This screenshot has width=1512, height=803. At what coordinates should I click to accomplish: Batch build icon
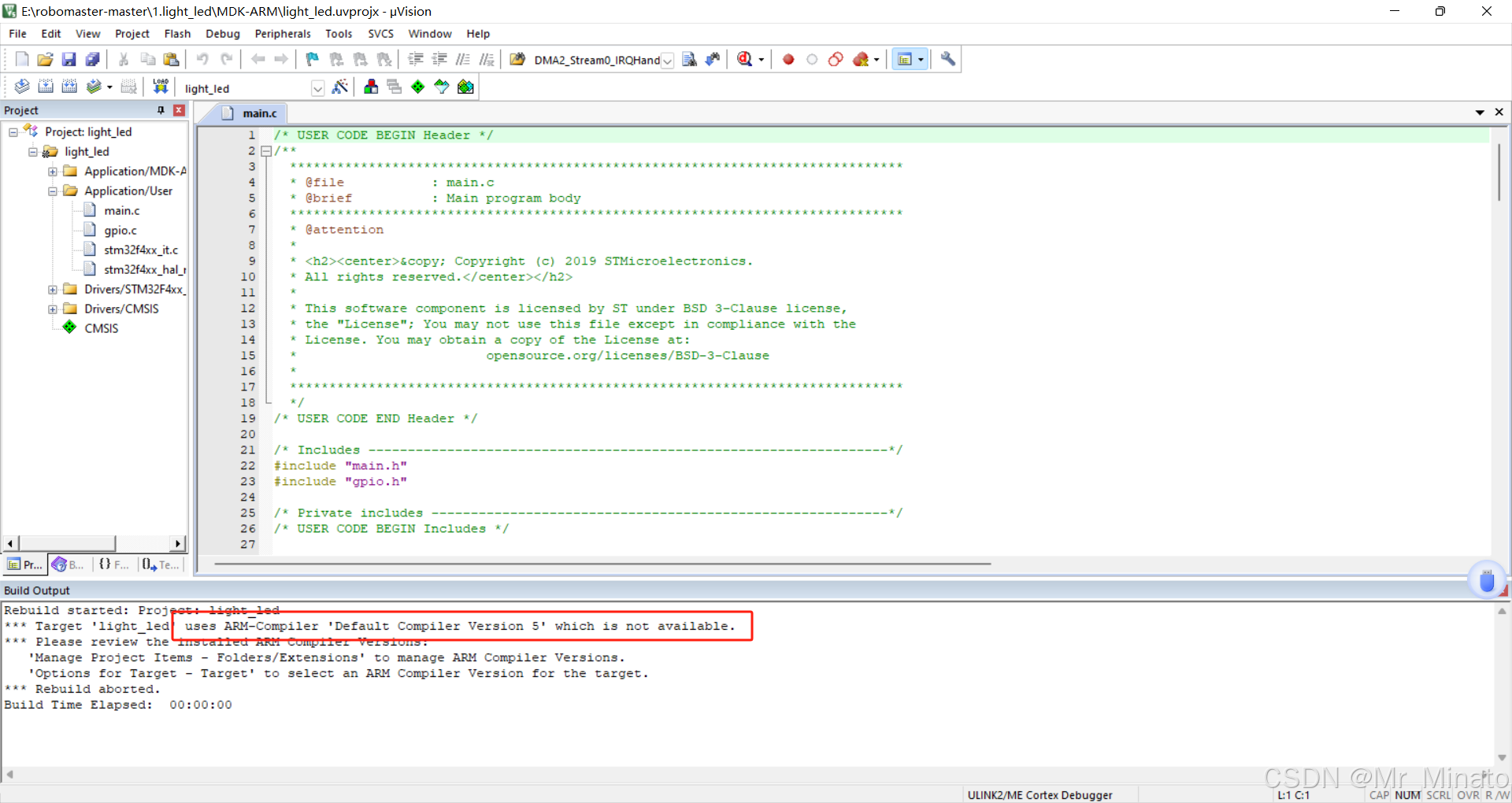(x=94, y=87)
